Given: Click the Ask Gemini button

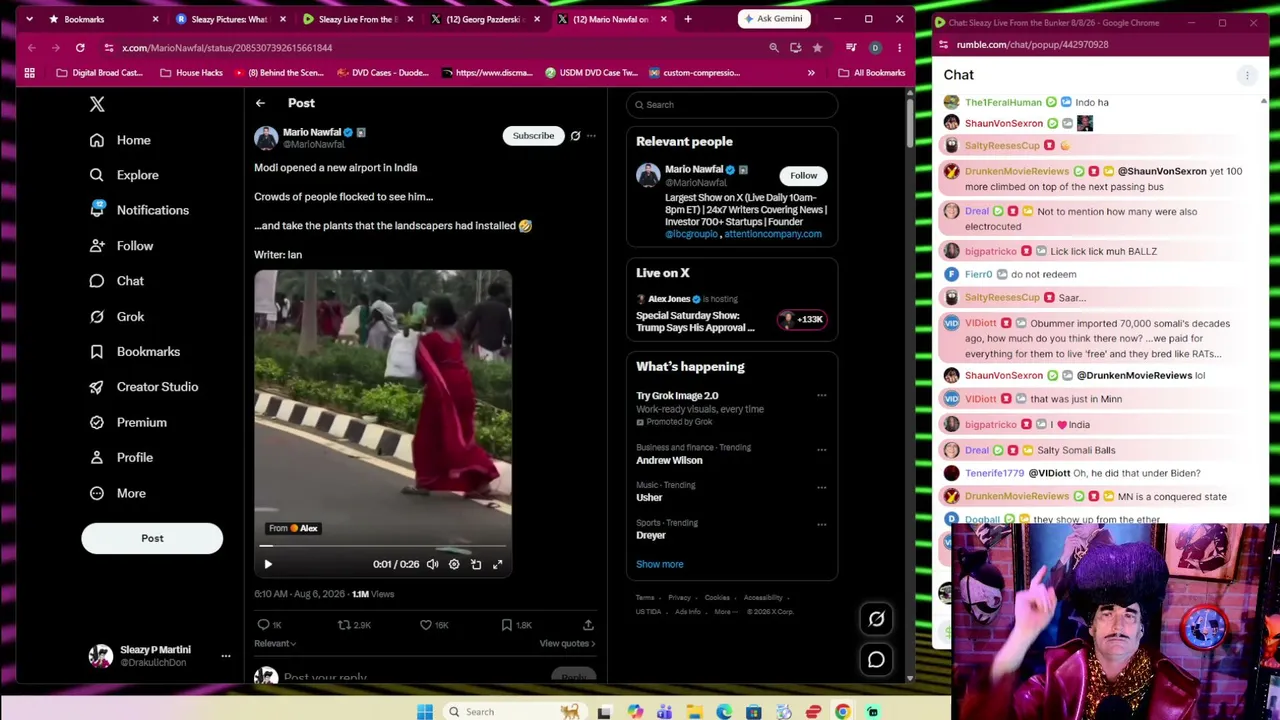Looking at the screenshot, I should (x=773, y=19).
